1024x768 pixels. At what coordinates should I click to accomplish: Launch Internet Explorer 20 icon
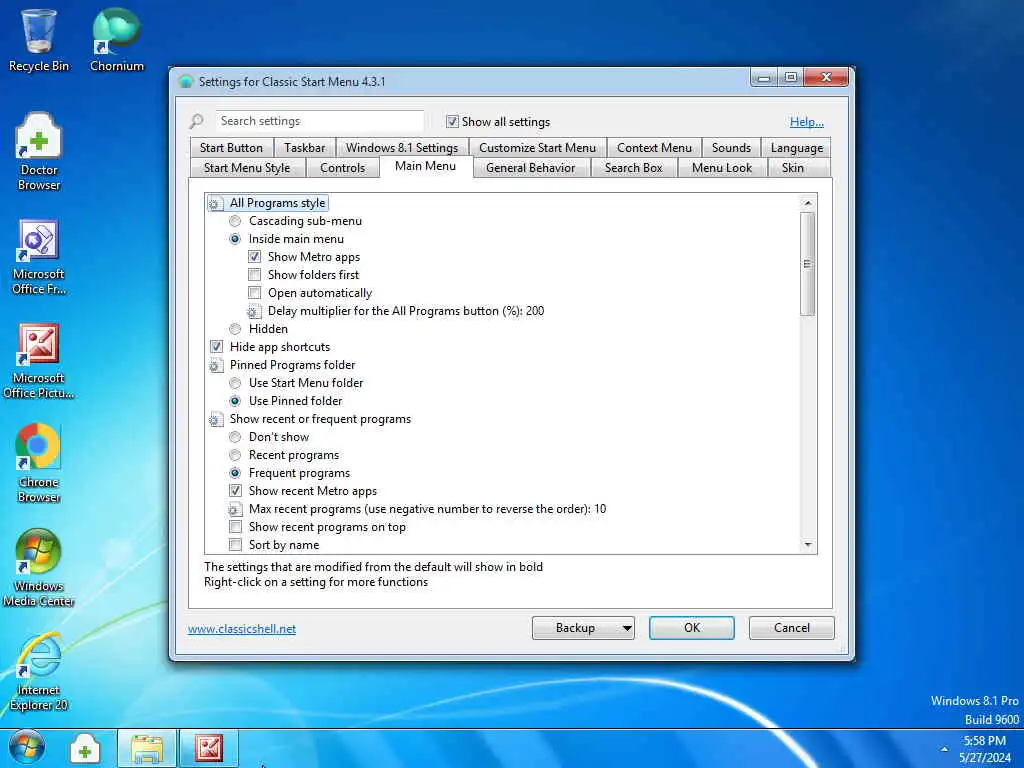tap(39, 672)
